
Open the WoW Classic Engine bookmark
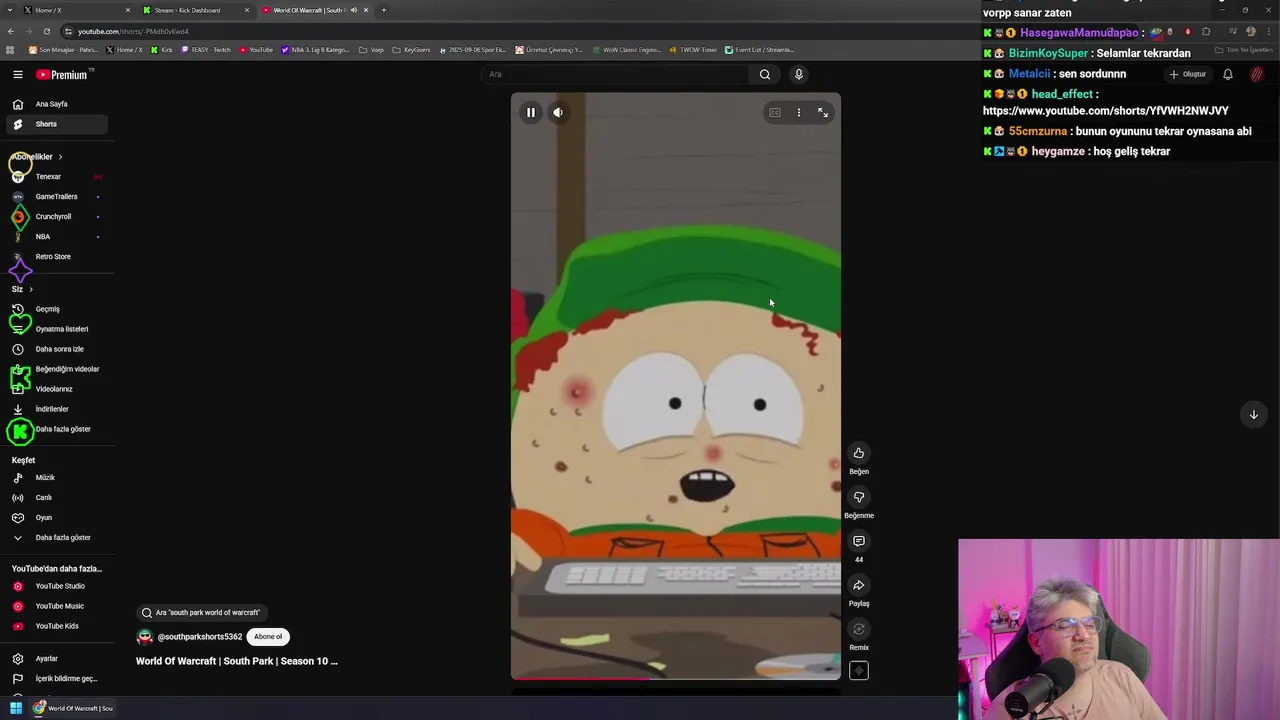[x=627, y=50]
